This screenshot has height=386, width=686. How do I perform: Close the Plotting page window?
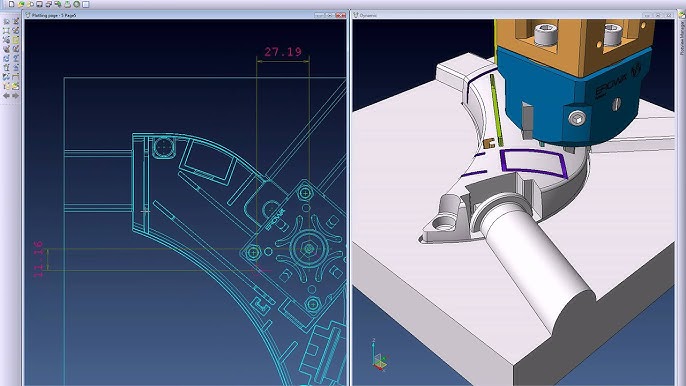pos(340,15)
